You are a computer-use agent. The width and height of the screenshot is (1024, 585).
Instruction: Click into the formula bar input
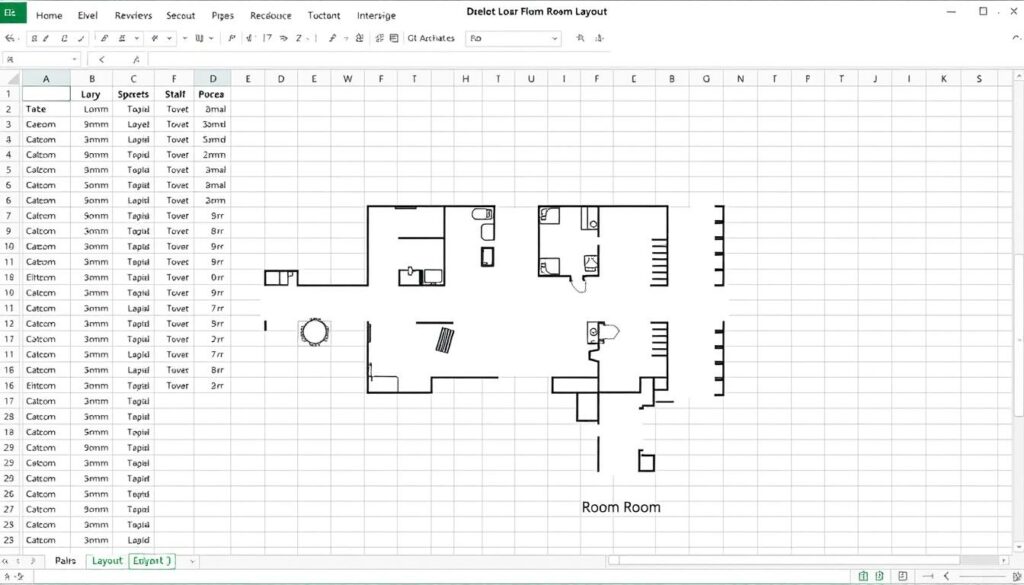coord(379,59)
